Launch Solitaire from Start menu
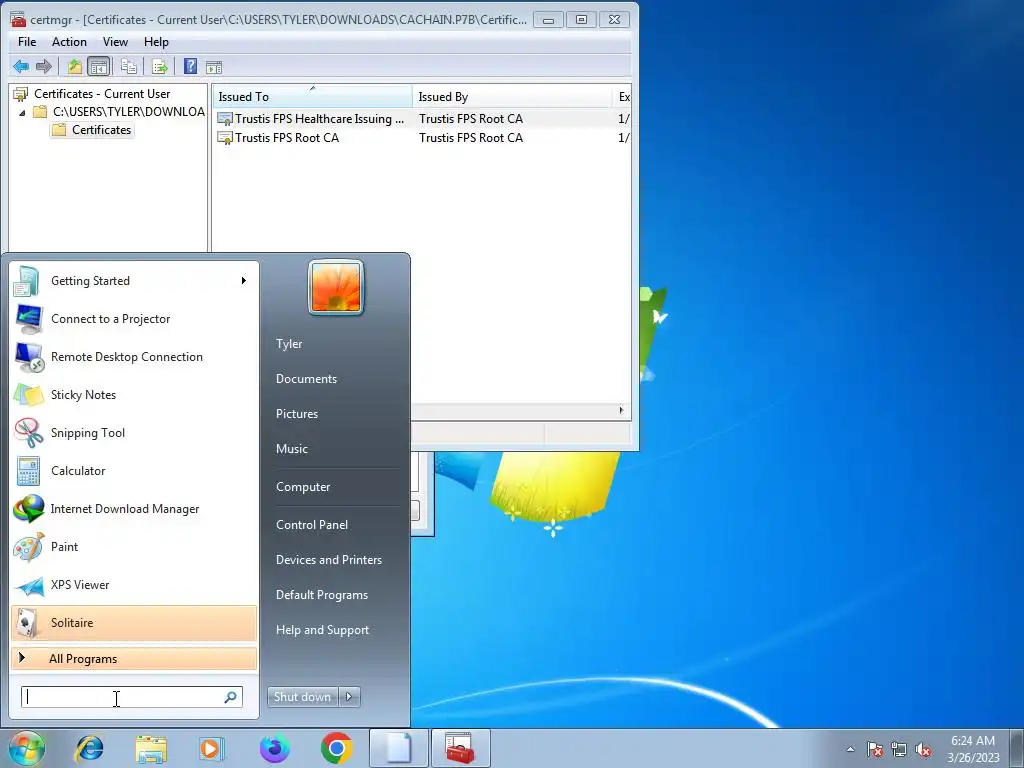 [134, 622]
